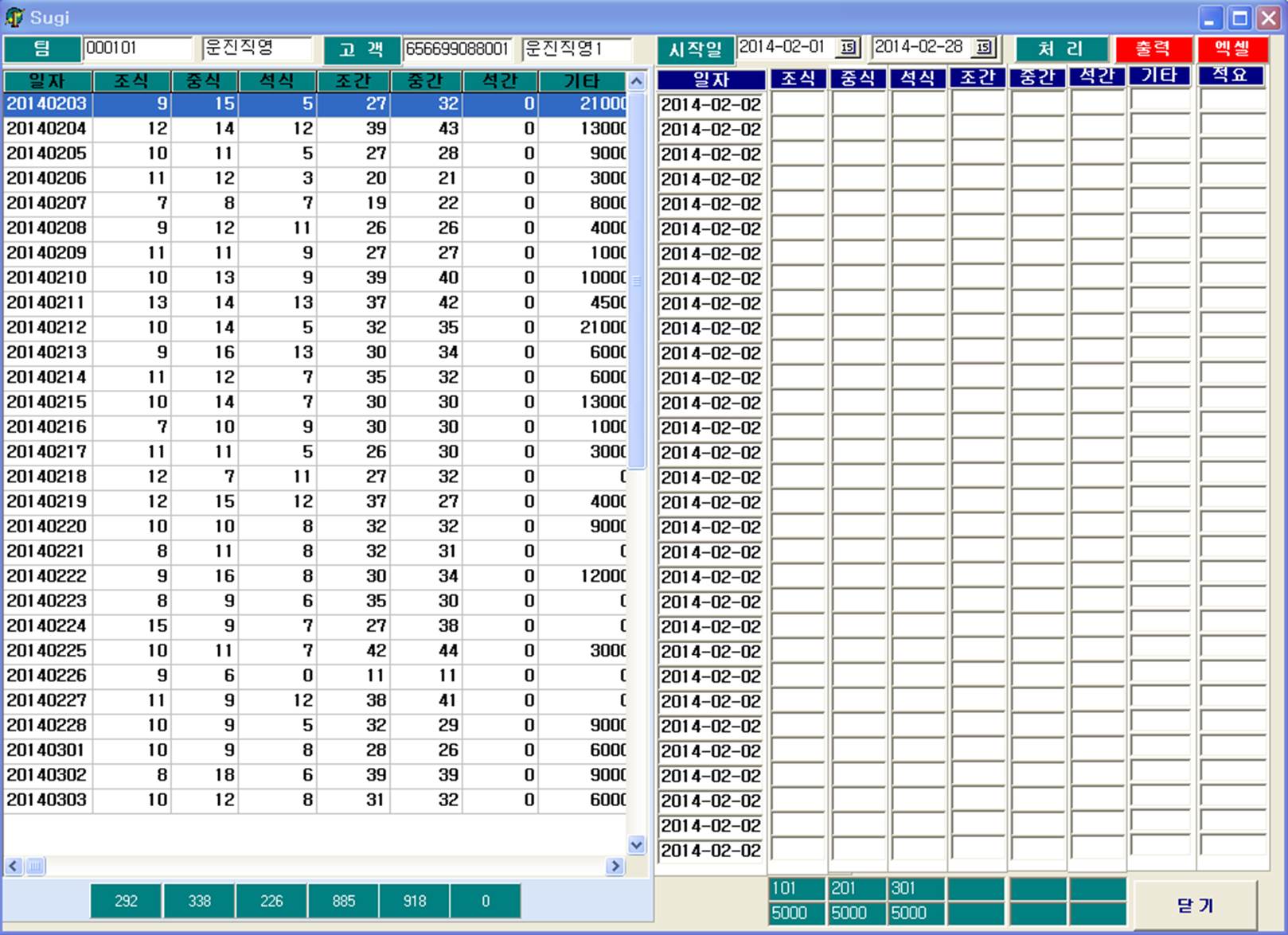Click the 고객 customer button
The height and width of the screenshot is (935, 1288).
tap(361, 49)
